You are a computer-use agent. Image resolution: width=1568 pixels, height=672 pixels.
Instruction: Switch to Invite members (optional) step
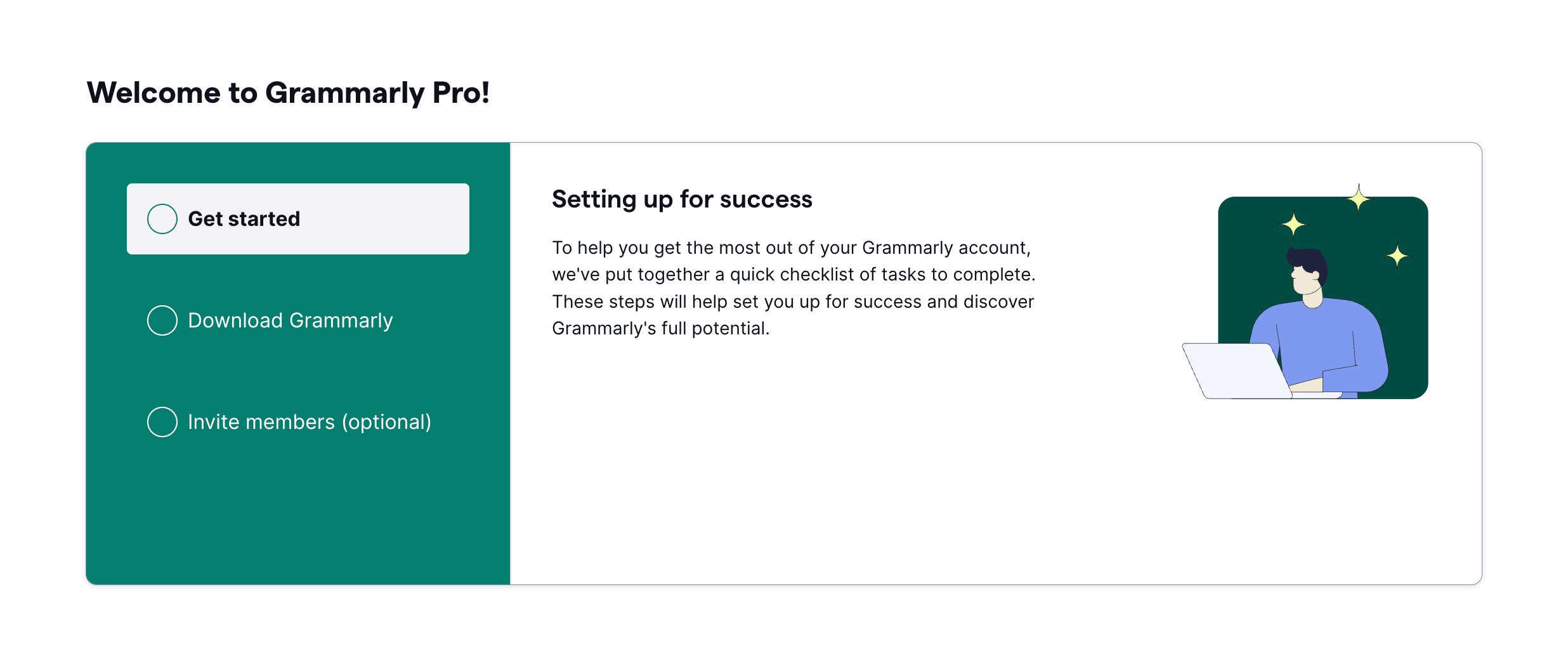(x=310, y=422)
